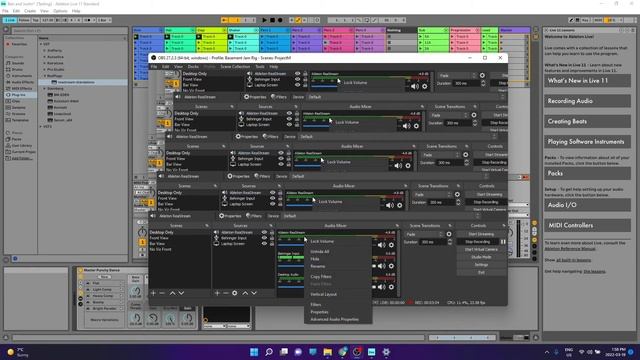Move source up in Sources toolbar

point(245,293)
